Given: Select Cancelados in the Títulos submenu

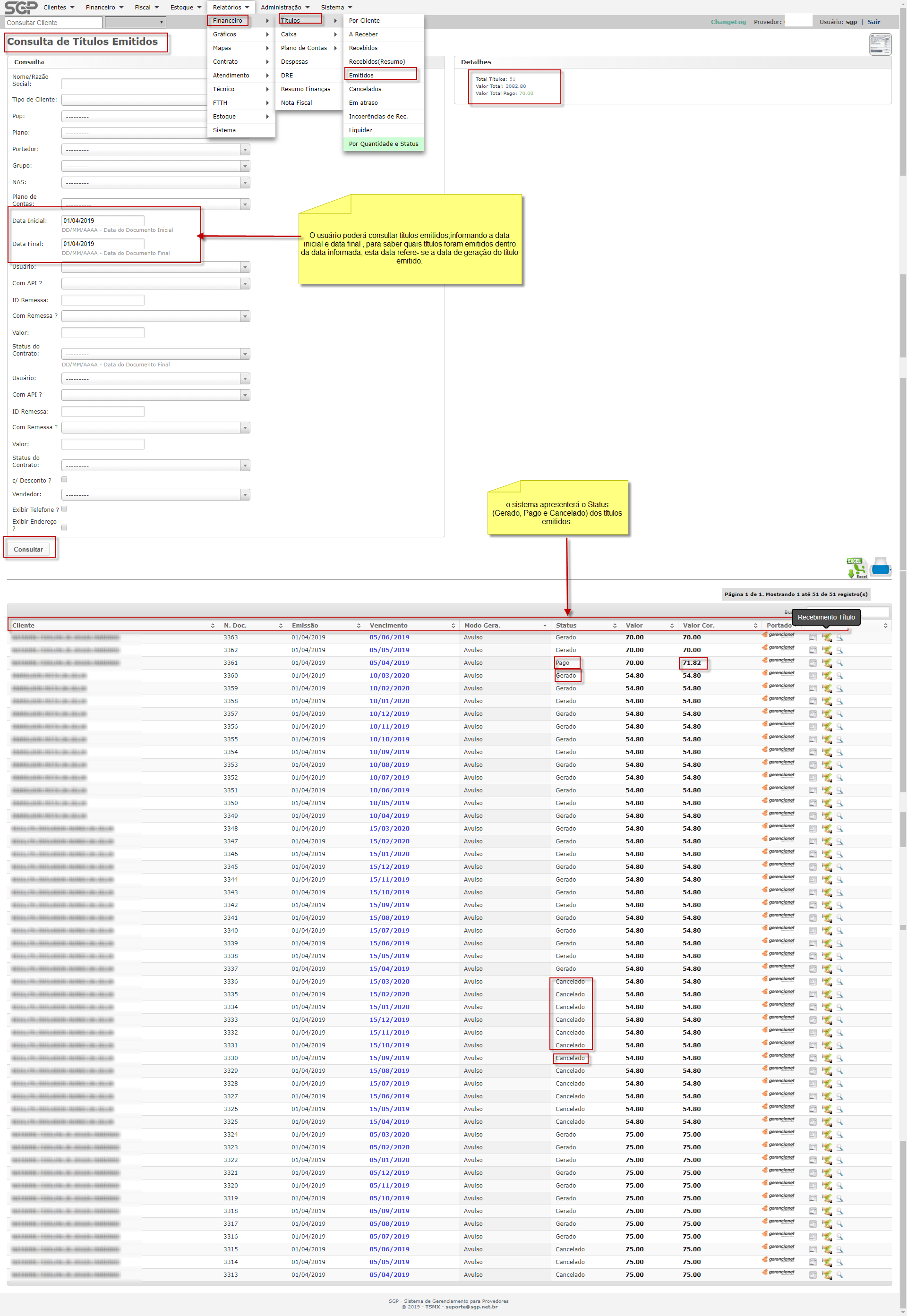Looking at the screenshot, I should tap(365, 89).
